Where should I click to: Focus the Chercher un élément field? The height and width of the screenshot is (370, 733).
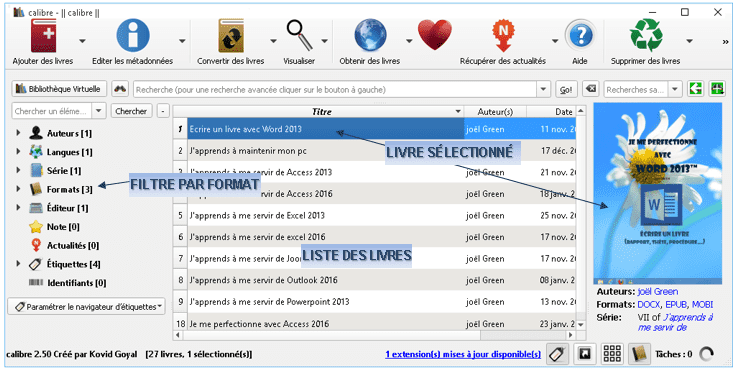pos(52,111)
